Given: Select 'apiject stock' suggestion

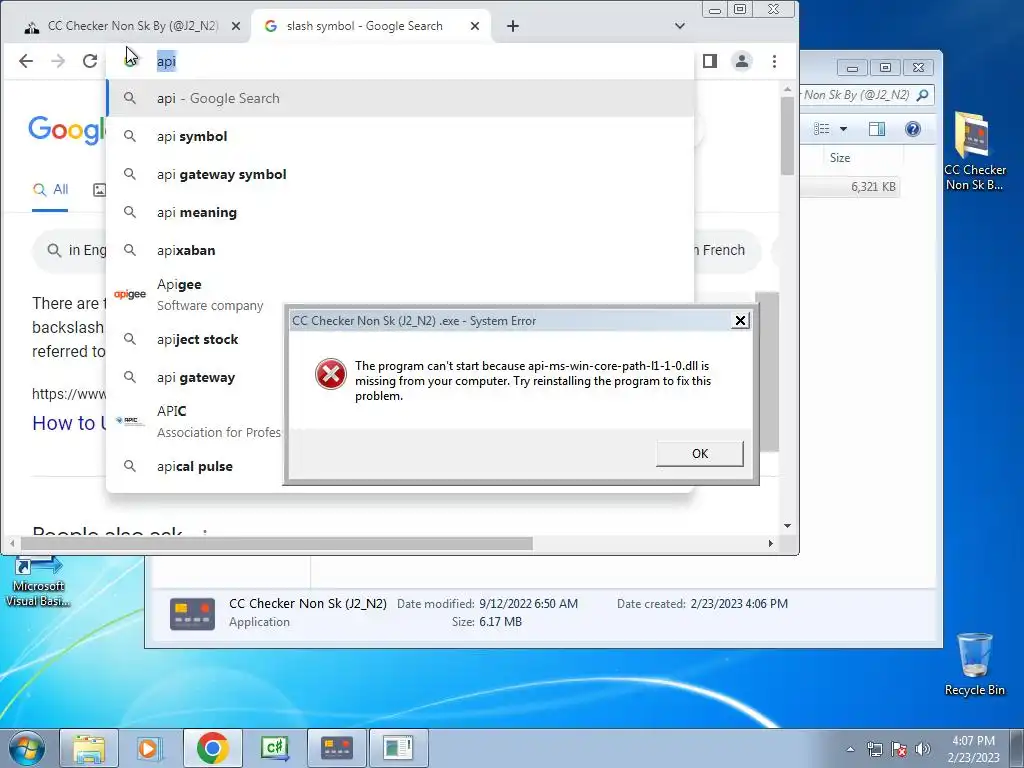Looking at the screenshot, I should coord(196,340).
